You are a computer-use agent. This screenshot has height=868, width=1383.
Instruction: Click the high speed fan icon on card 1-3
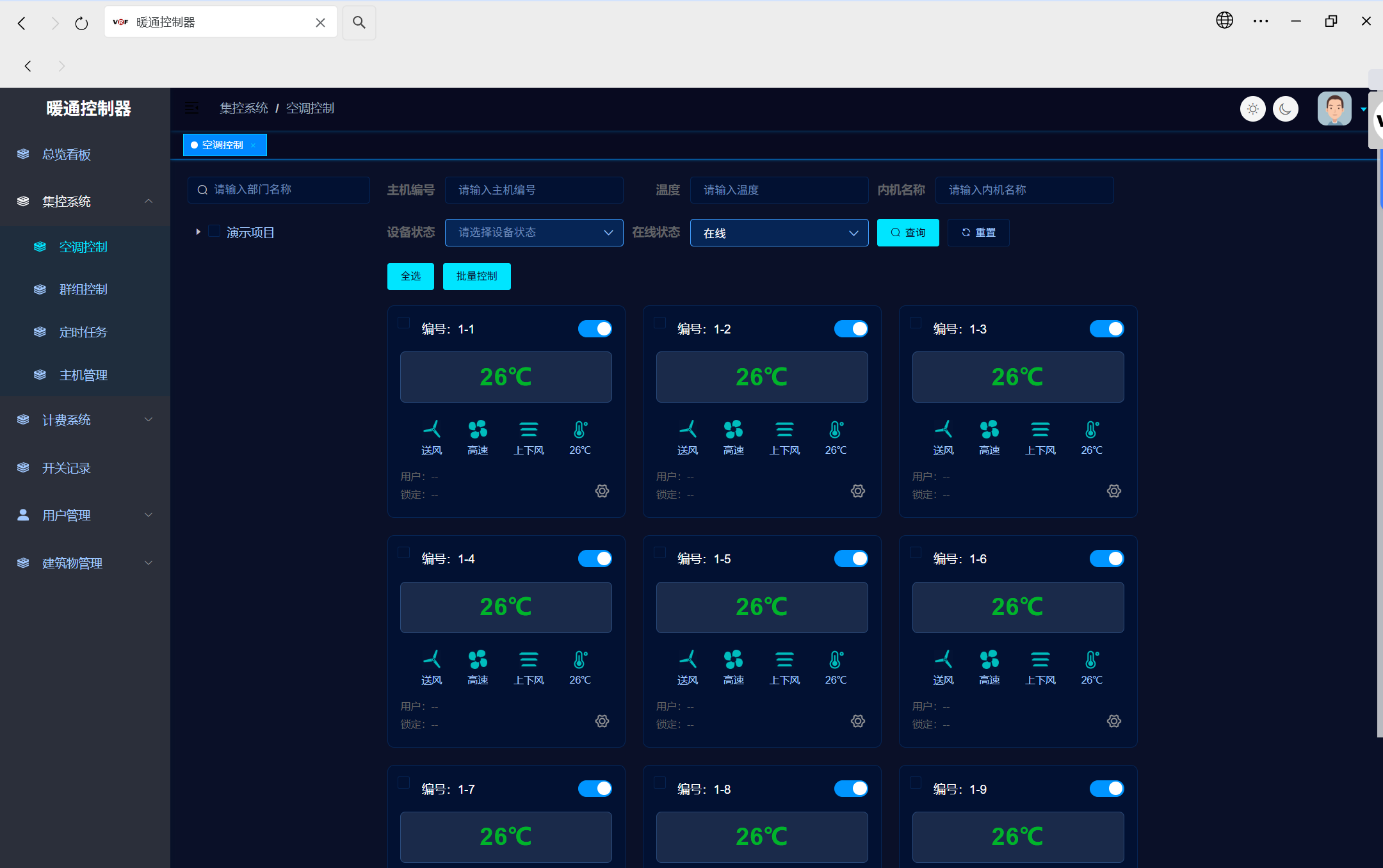click(x=989, y=429)
